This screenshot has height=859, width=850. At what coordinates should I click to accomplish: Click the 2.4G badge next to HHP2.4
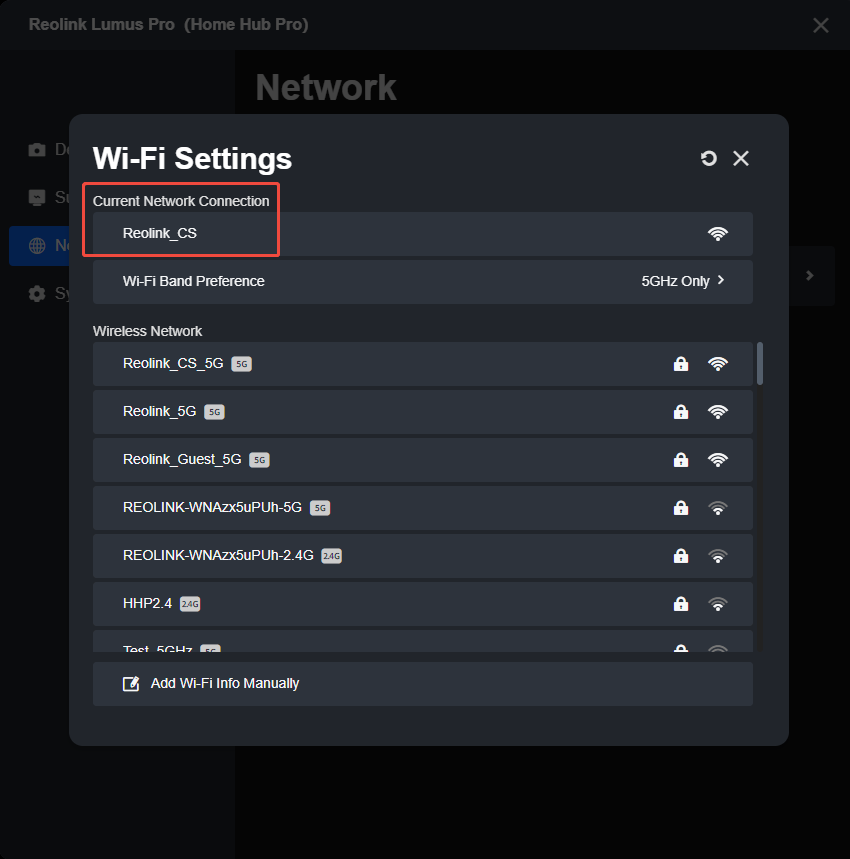190,604
